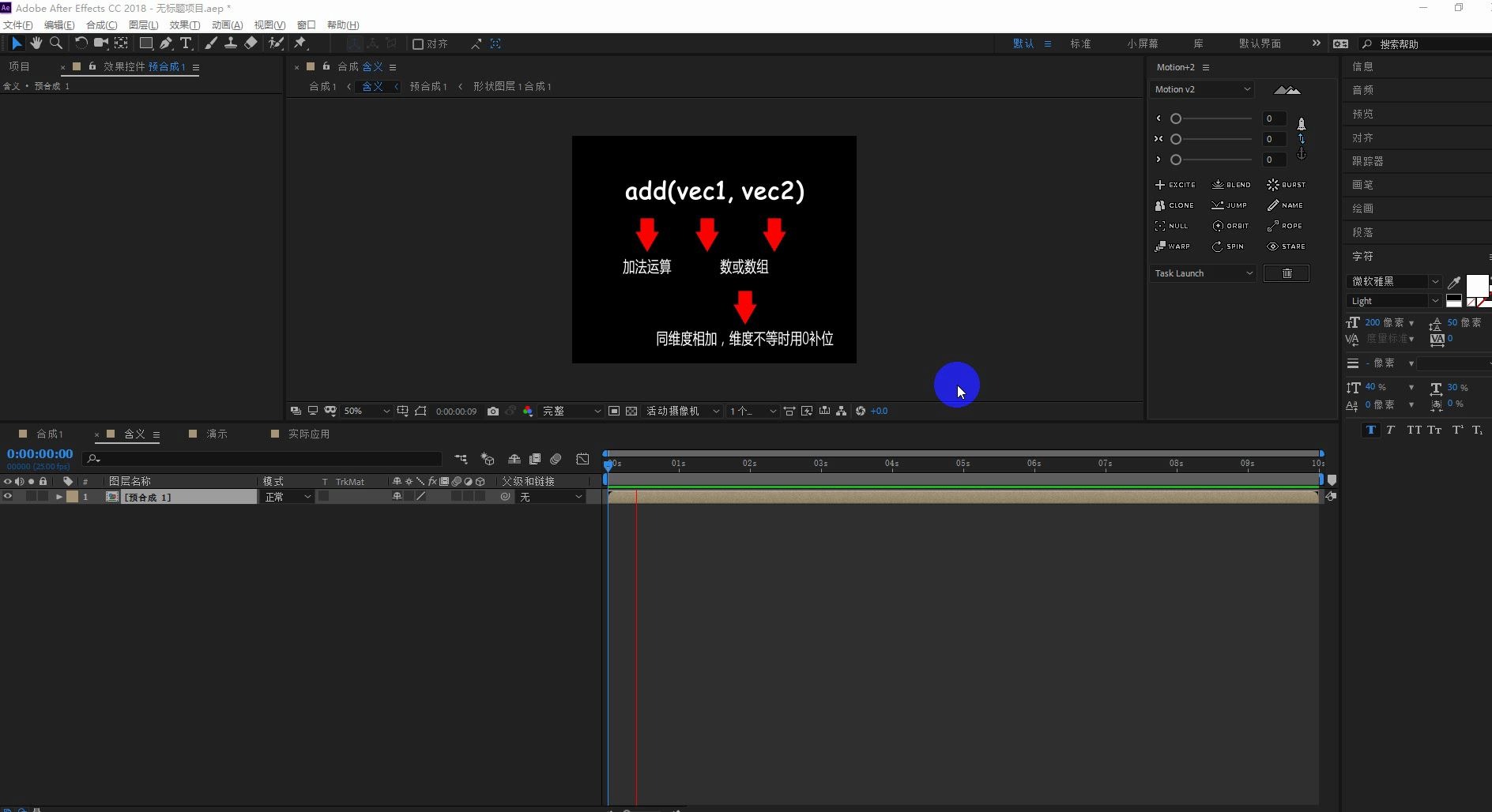Select the Rectangle shape tool
Screen dimensions: 1492x812
[x=146, y=43]
